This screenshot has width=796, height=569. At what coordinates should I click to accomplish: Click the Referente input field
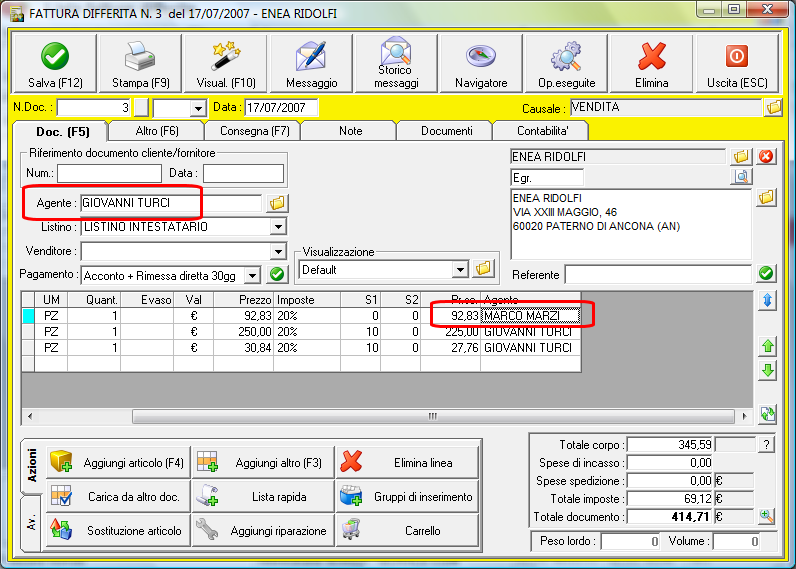(658, 275)
